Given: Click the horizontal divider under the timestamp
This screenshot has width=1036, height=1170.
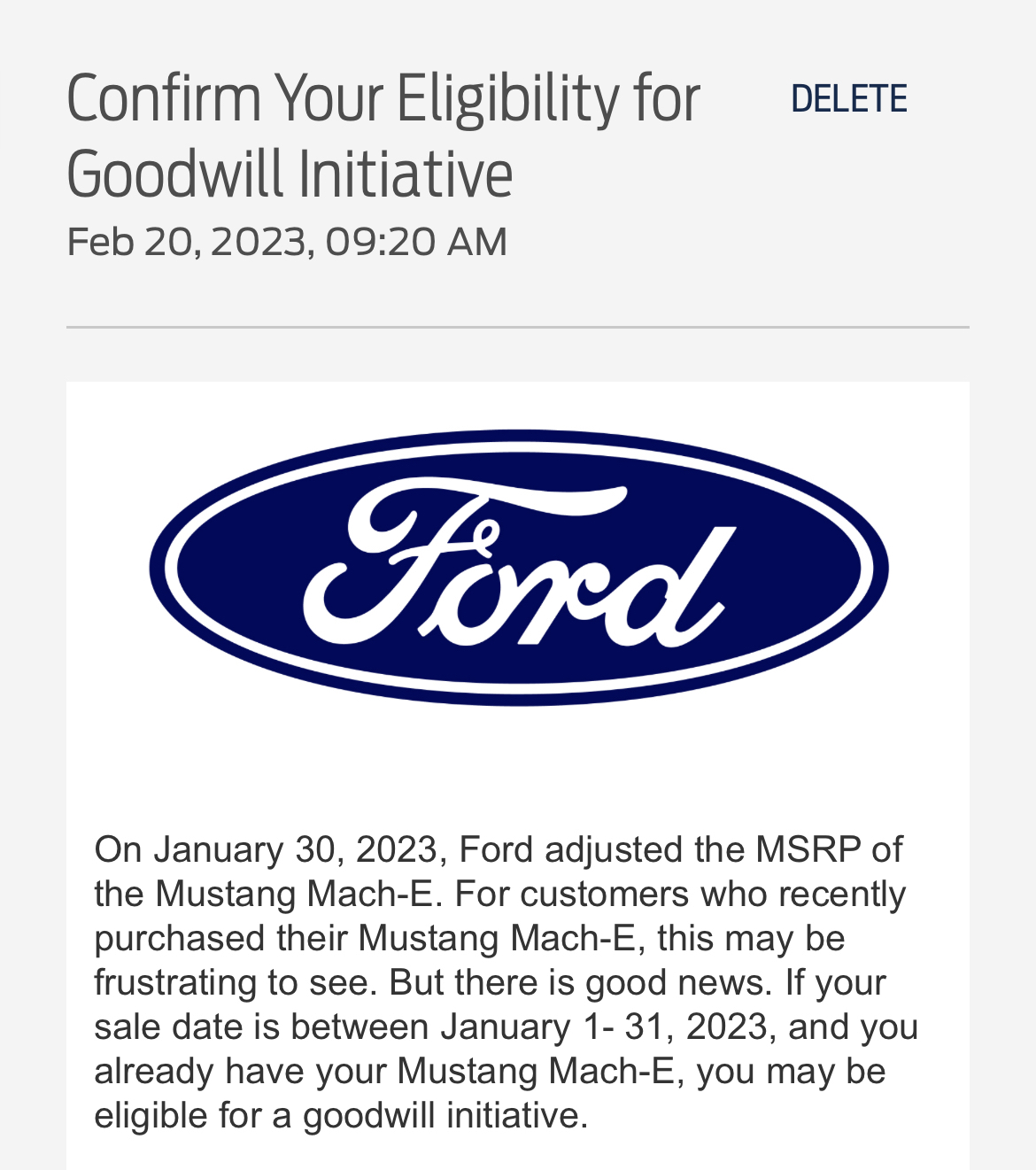Looking at the screenshot, I should point(518,327).
